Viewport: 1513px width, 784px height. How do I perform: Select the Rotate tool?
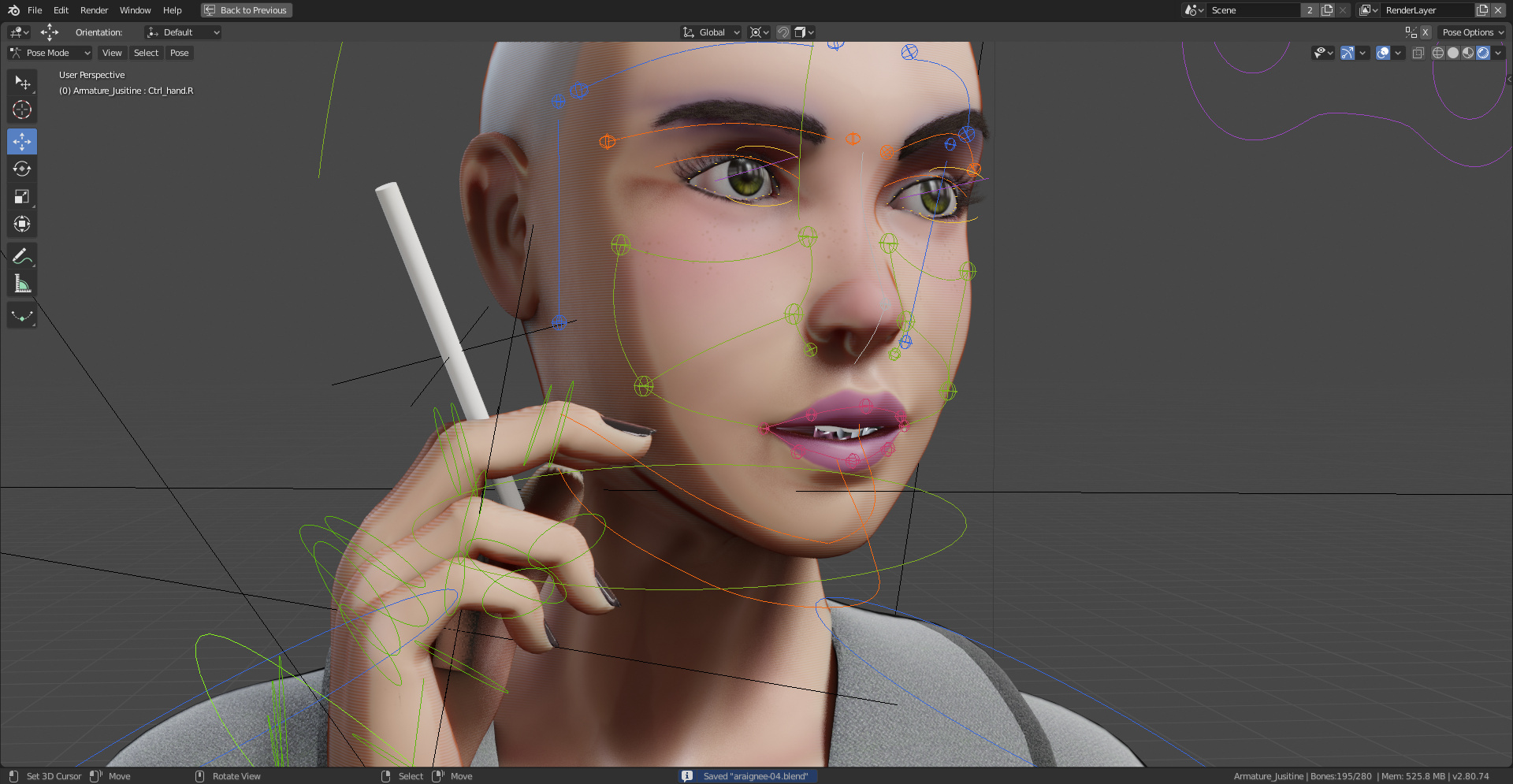click(22, 169)
